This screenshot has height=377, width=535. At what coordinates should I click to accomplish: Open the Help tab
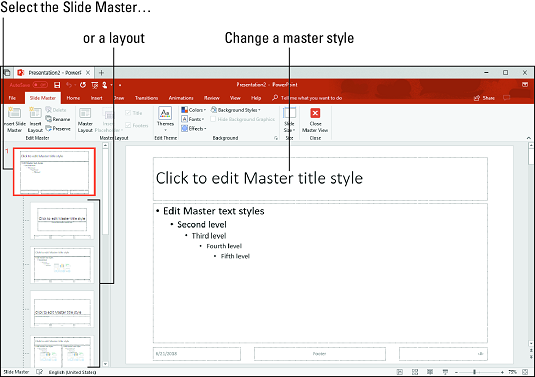256,98
